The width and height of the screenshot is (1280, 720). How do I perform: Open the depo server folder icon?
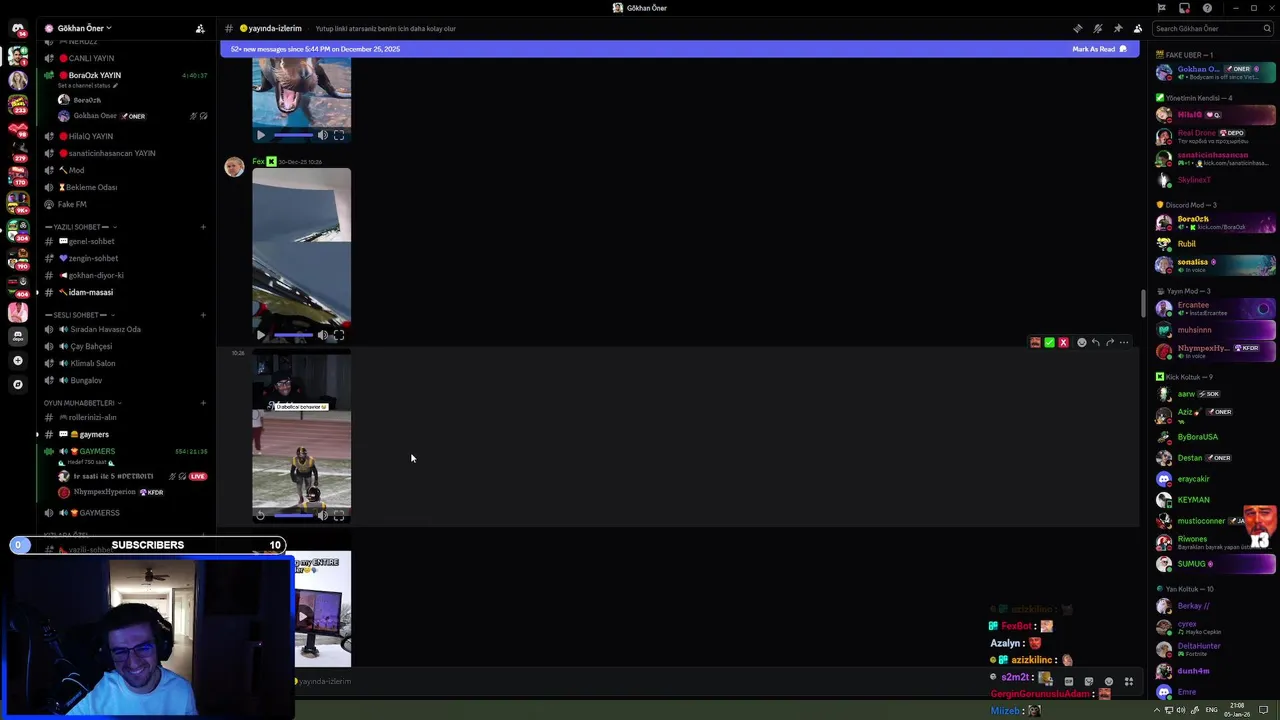17,336
